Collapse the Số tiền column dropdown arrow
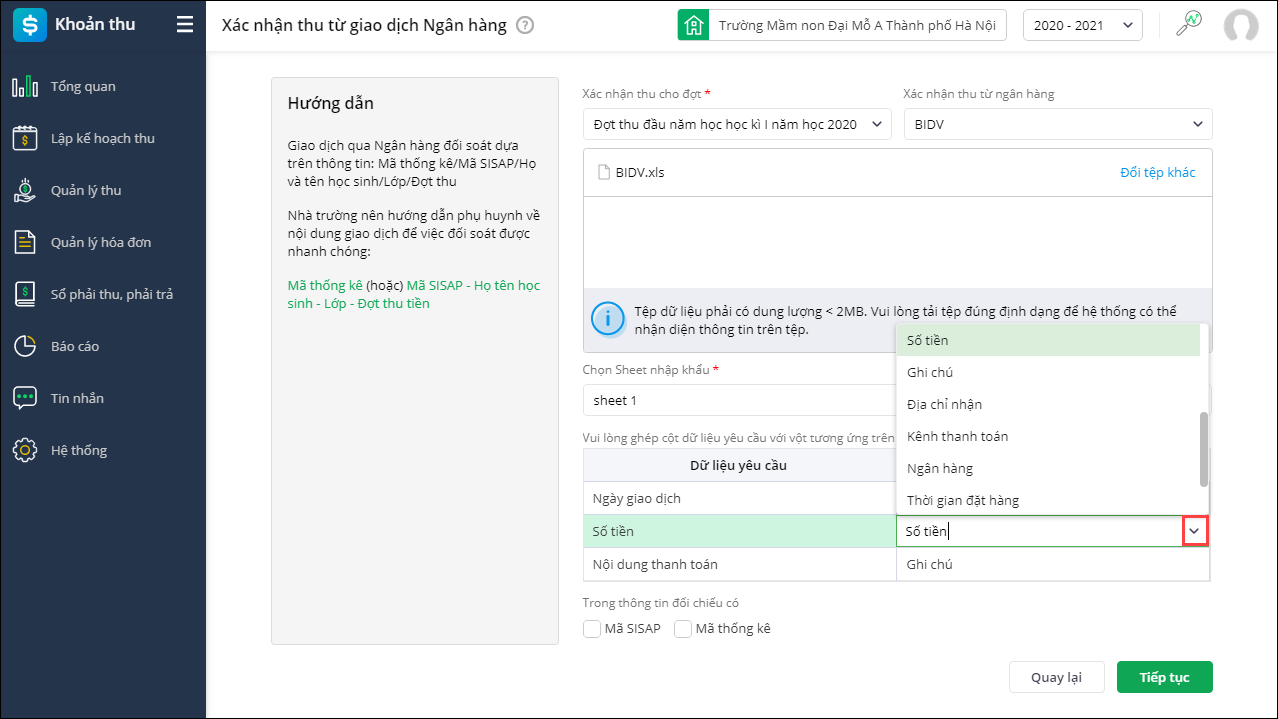This screenshot has width=1278, height=719. [1195, 532]
